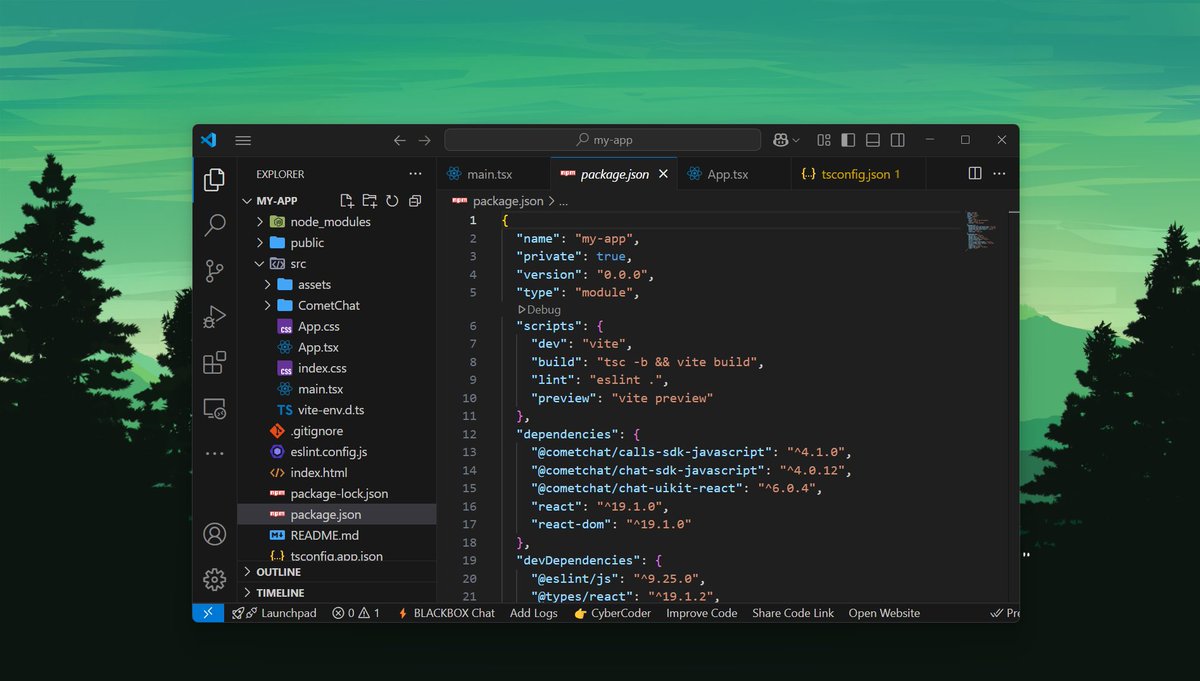Open vite-env.d.ts in the file tree
The width and height of the screenshot is (1200, 681).
point(336,410)
